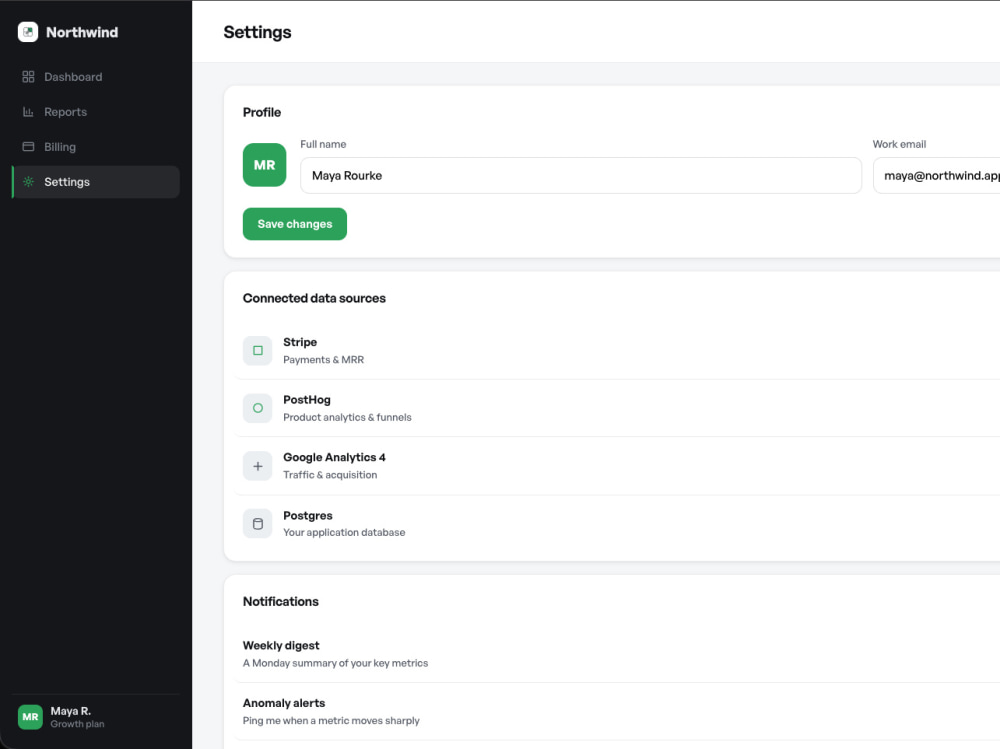Click the Postgres database icon
1000x749 pixels.
tap(258, 524)
